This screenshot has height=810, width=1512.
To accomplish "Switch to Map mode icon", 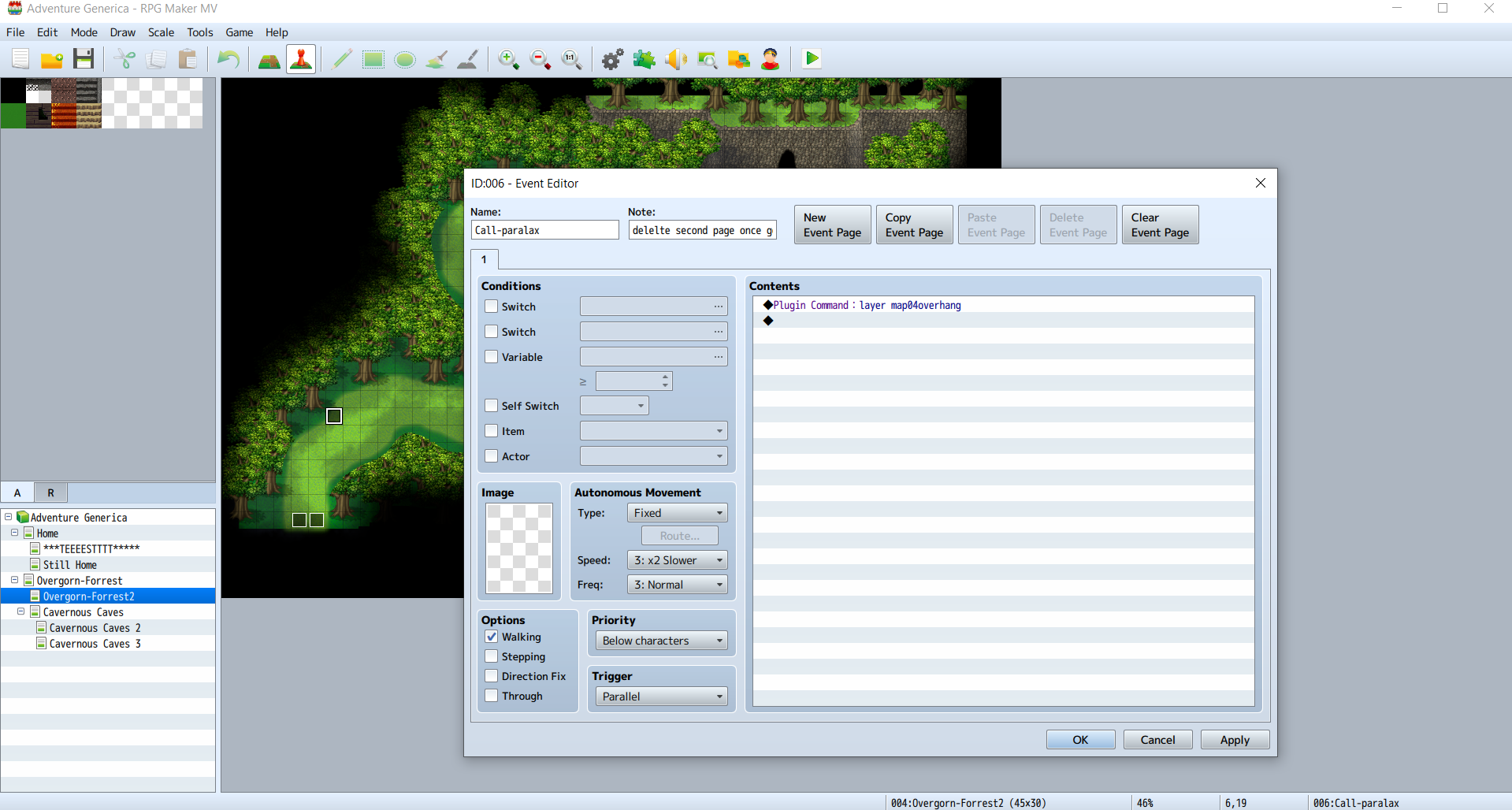I will tap(269, 59).
